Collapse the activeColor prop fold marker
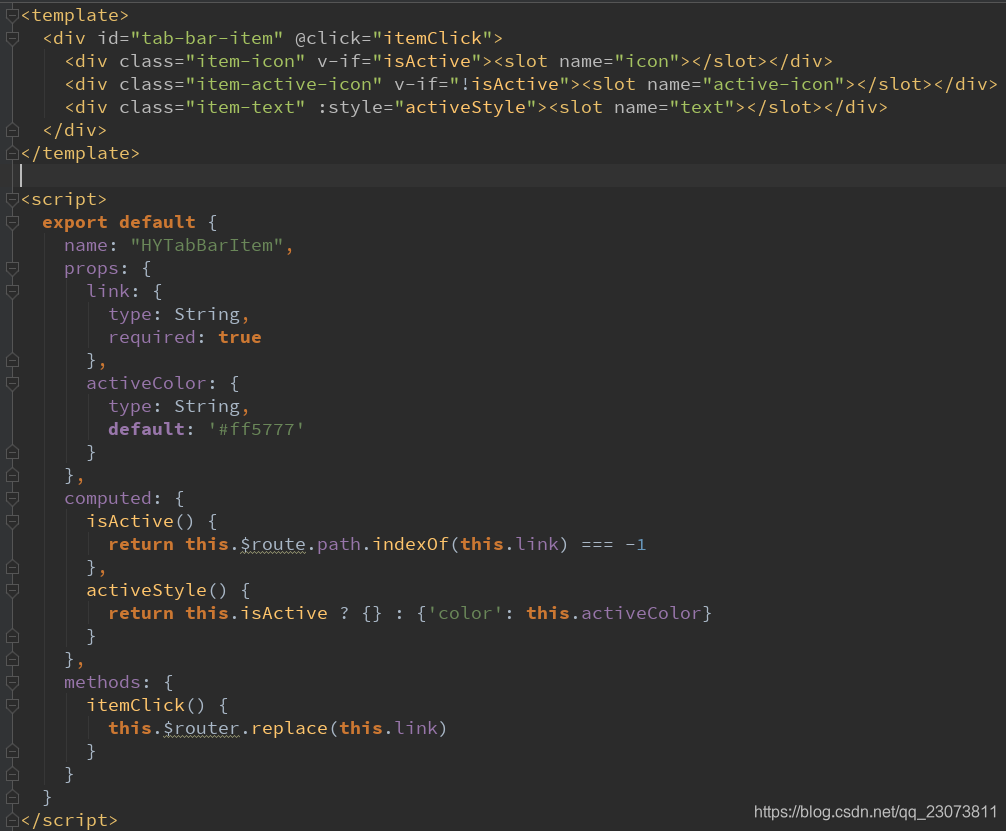 pos(12,384)
